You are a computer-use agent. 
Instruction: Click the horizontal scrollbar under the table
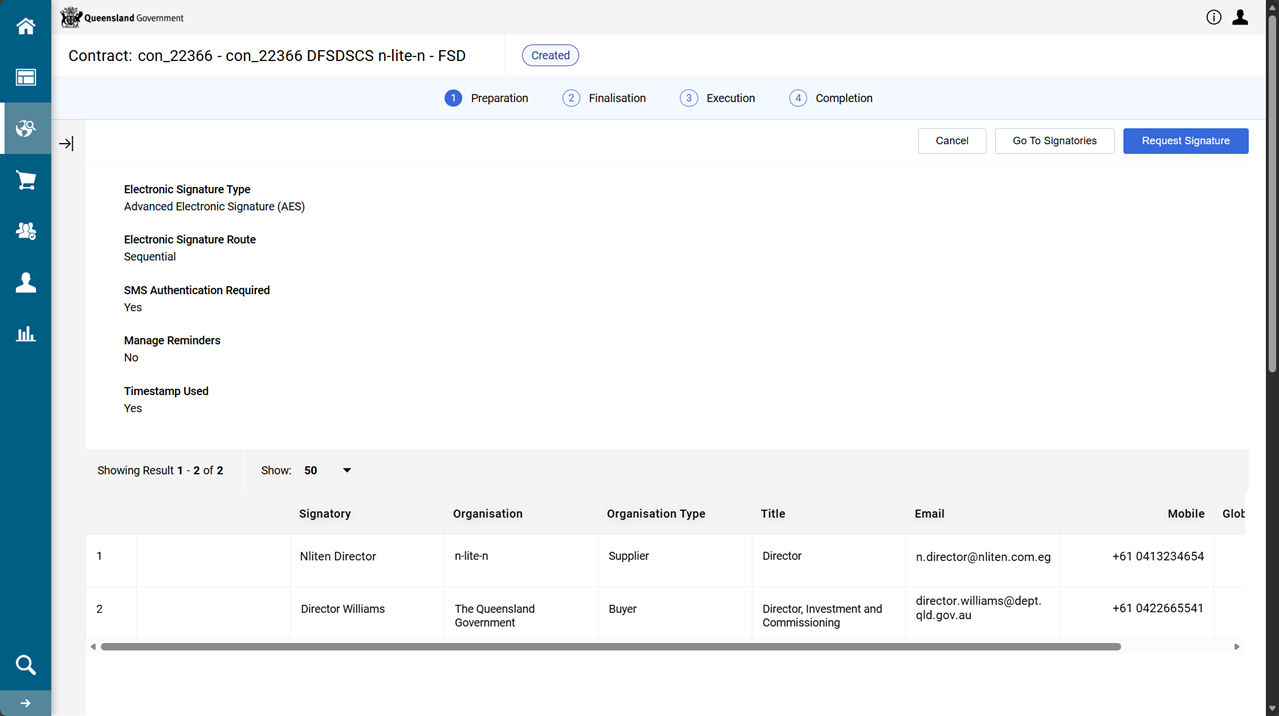click(x=610, y=647)
